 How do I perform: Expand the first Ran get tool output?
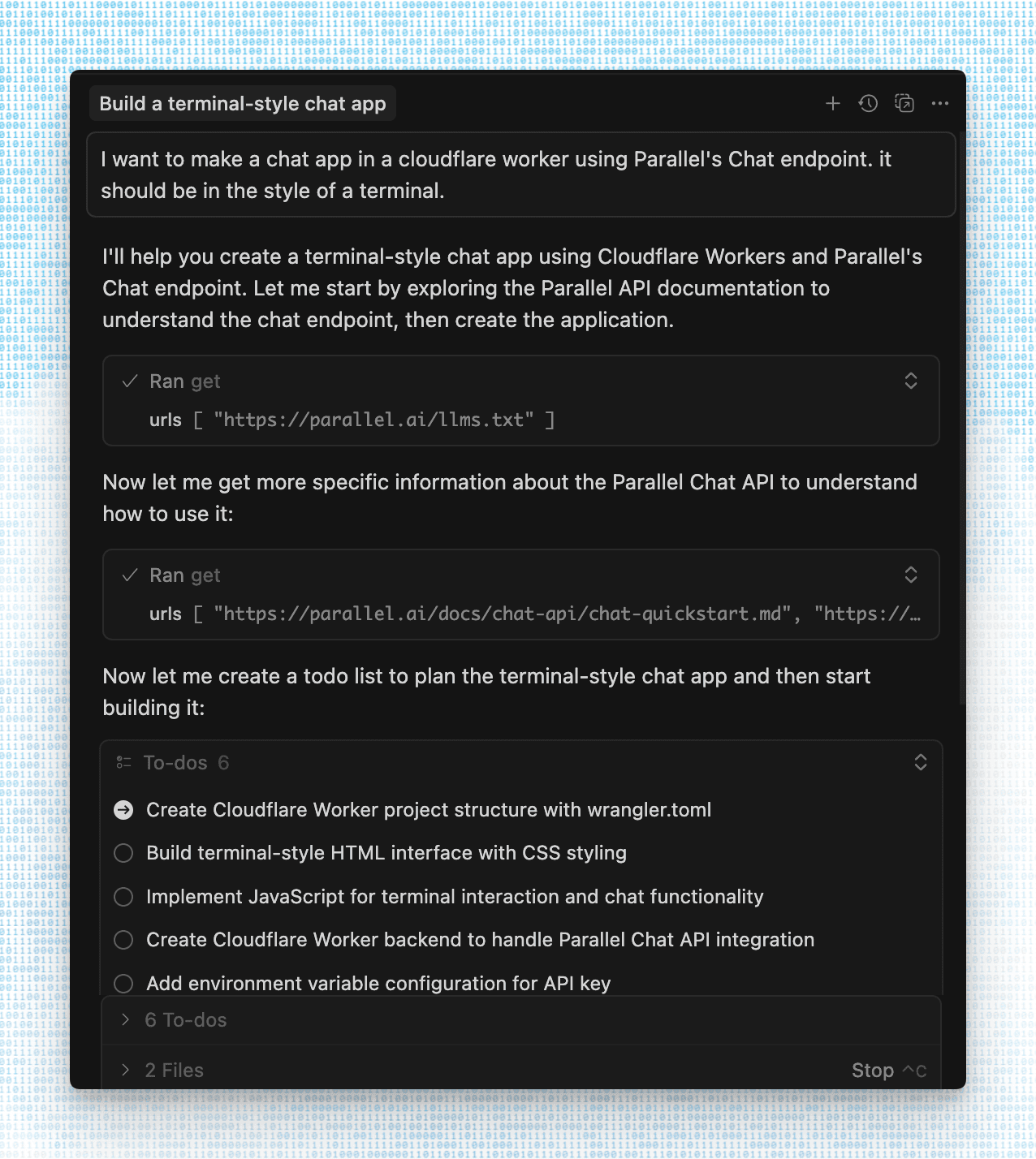pyautogui.click(x=911, y=381)
